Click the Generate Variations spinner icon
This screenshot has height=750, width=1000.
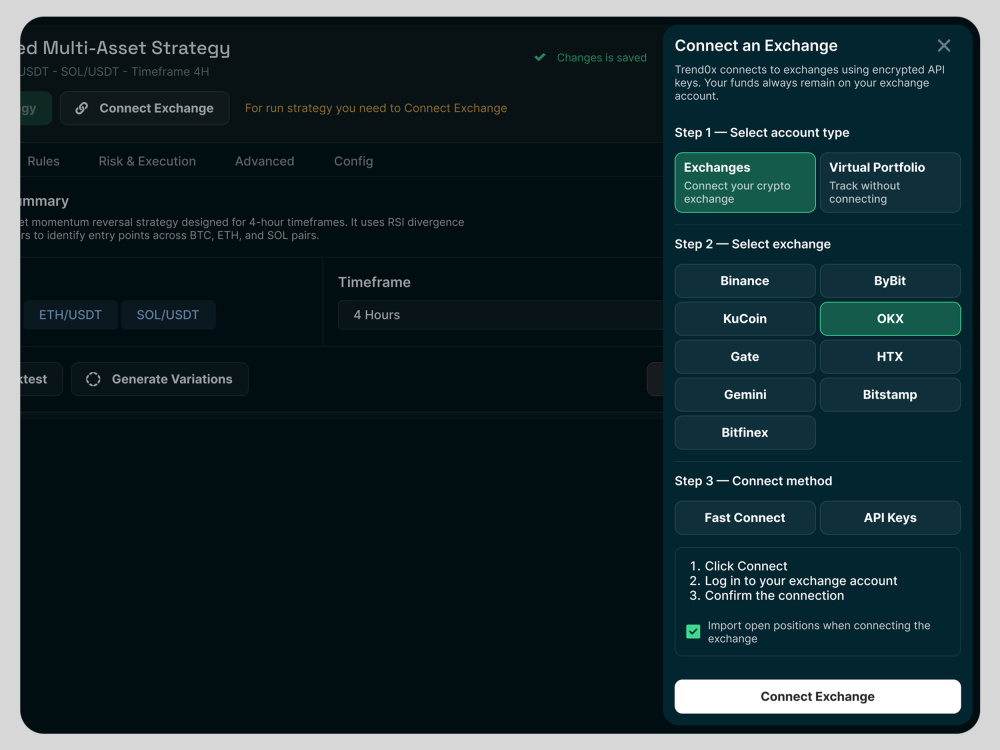pos(93,379)
